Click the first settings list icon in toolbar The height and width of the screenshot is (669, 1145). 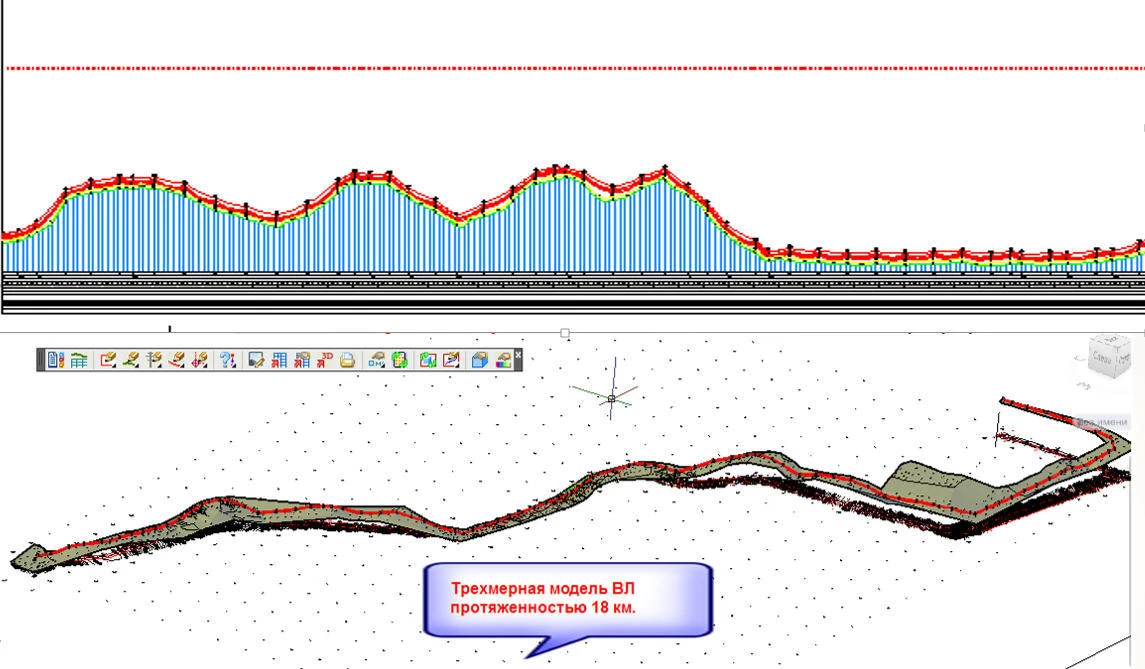tap(55, 360)
